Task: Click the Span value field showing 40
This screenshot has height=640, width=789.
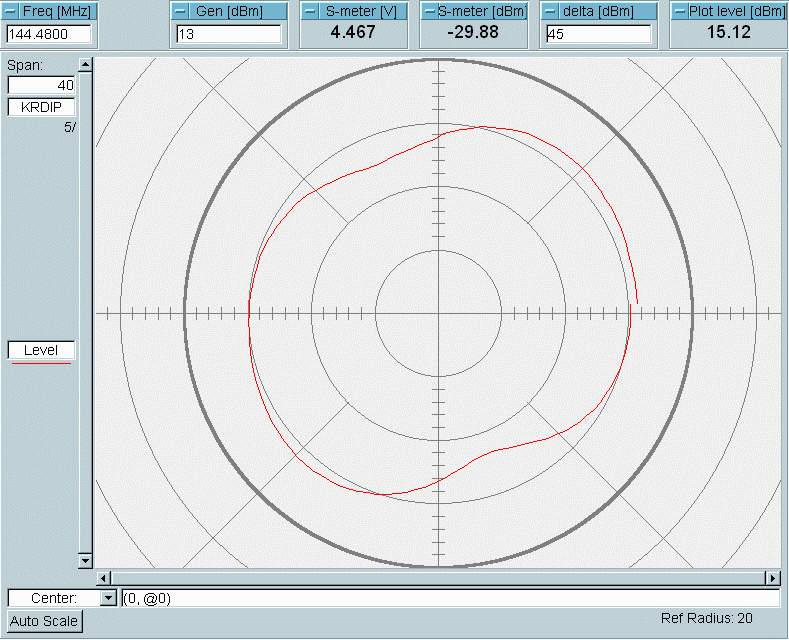Action: coord(41,85)
